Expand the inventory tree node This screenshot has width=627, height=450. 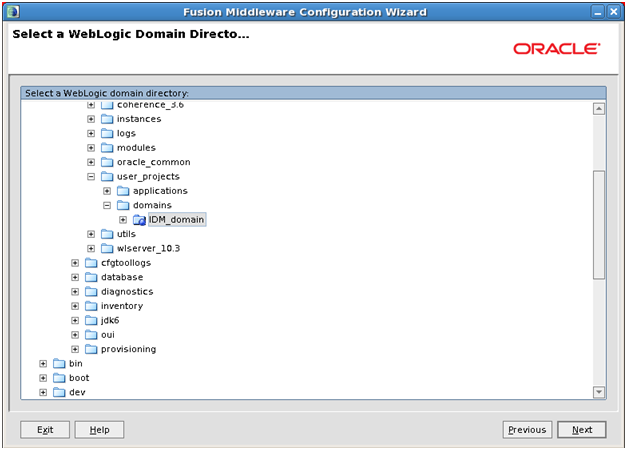tap(75, 306)
